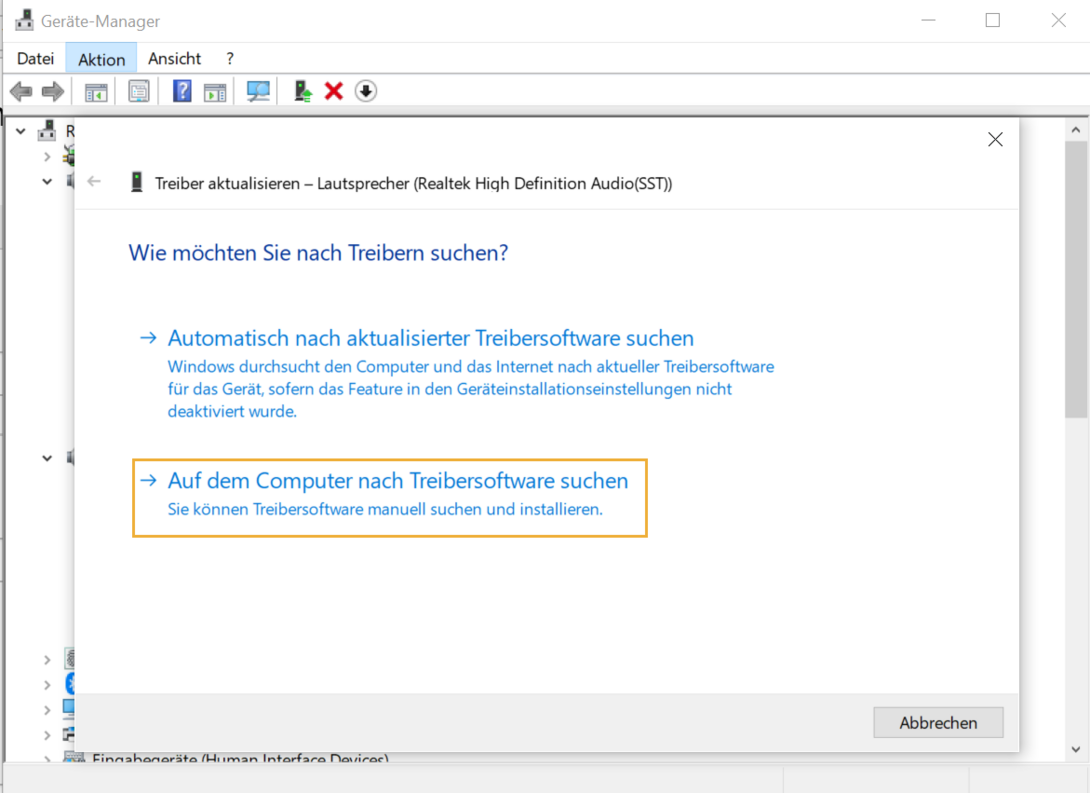The height and width of the screenshot is (793, 1090).
Task: Click the Forward arrow in the toolbar
Action: pos(53,92)
